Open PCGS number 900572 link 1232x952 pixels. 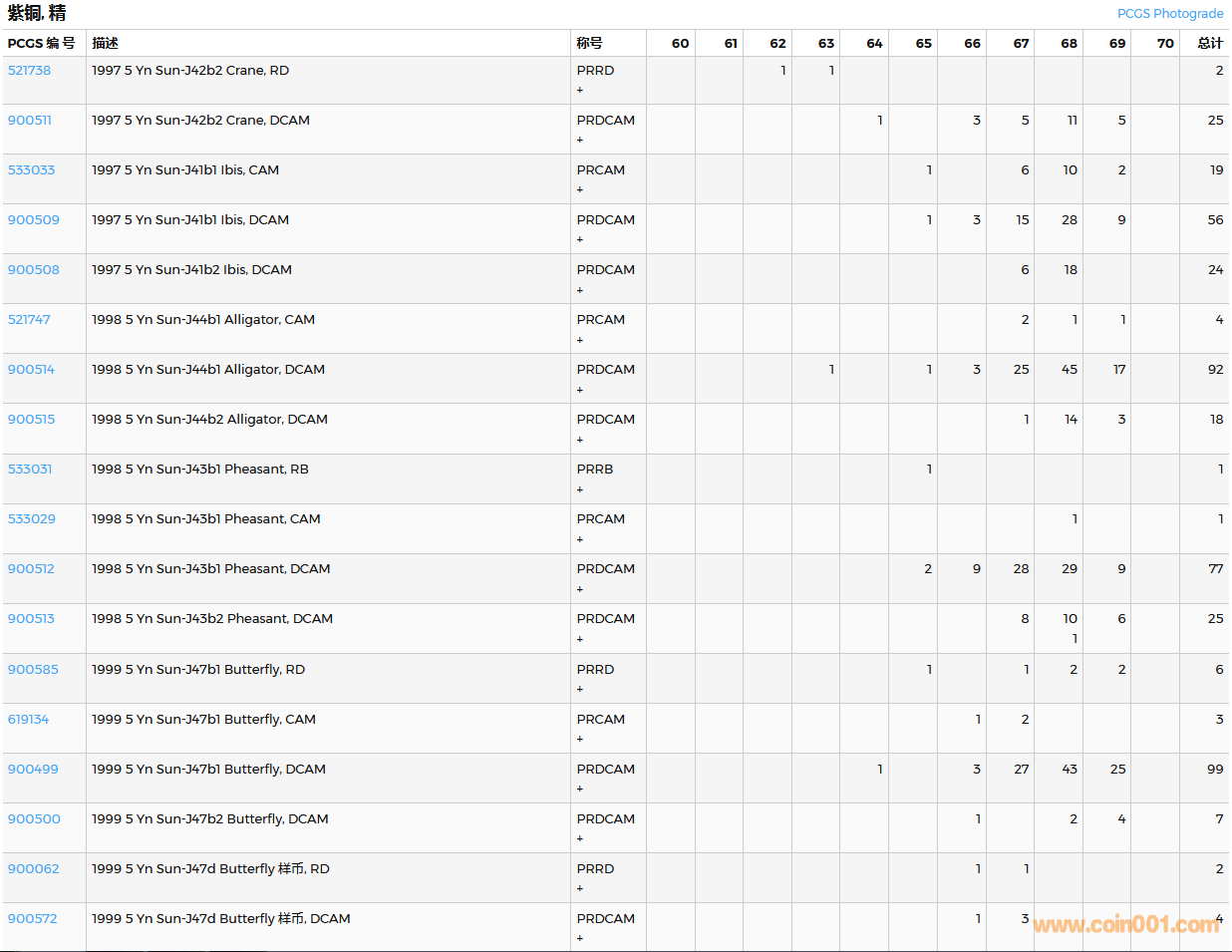pyautogui.click(x=32, y=919)
